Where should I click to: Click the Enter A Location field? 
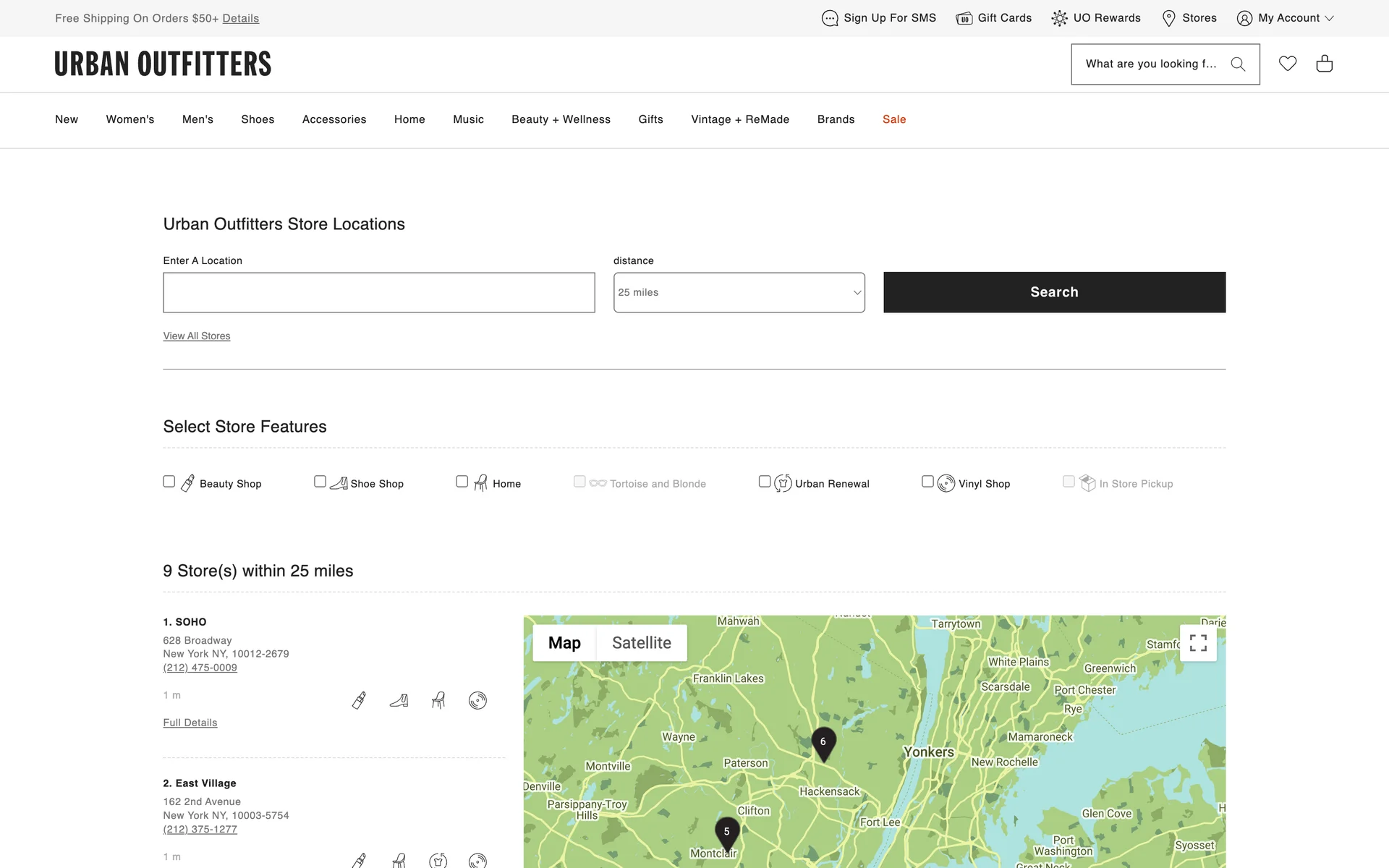click(x=378, y=292)
